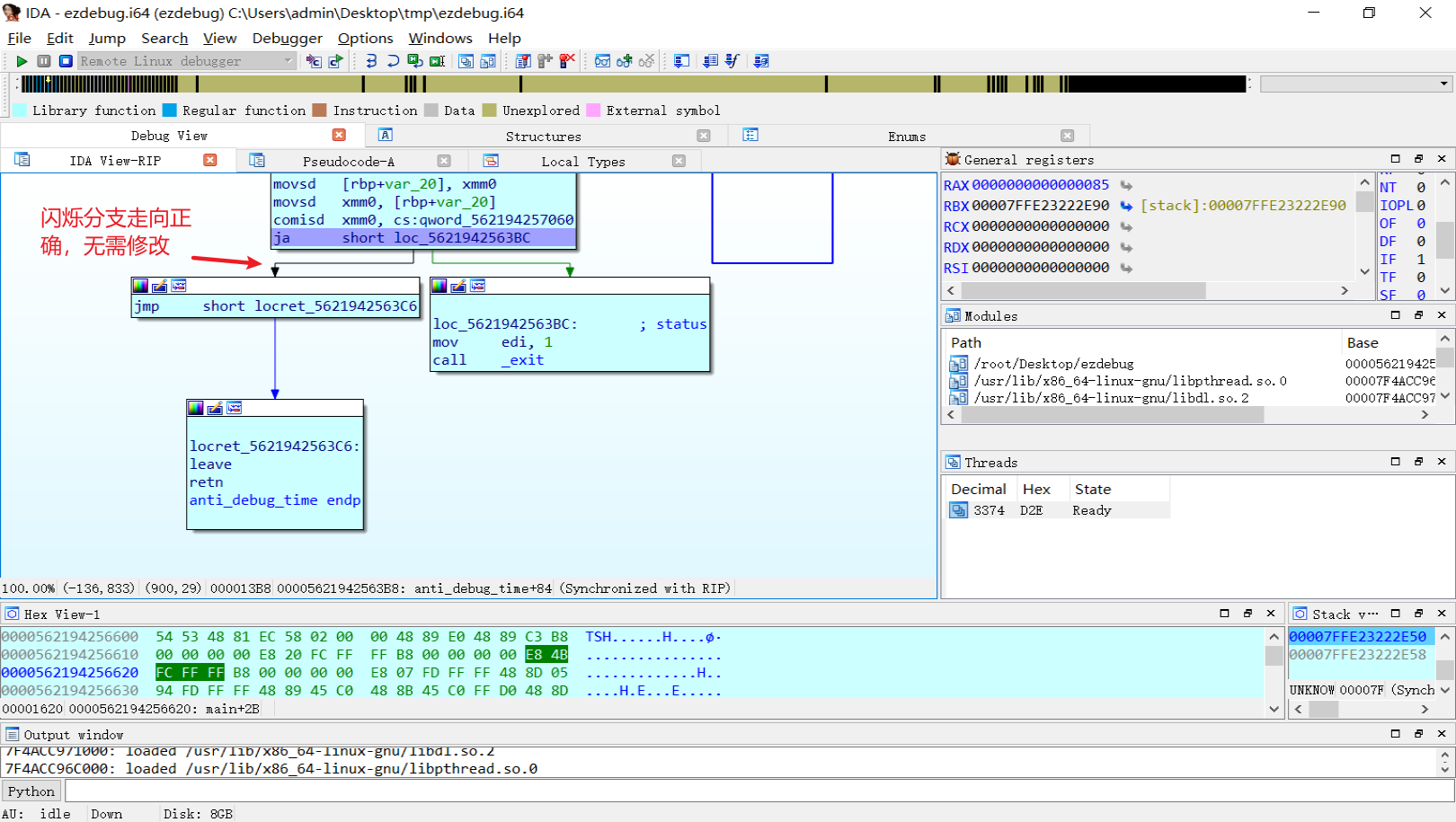Open the Windows menu

point(439,38)
